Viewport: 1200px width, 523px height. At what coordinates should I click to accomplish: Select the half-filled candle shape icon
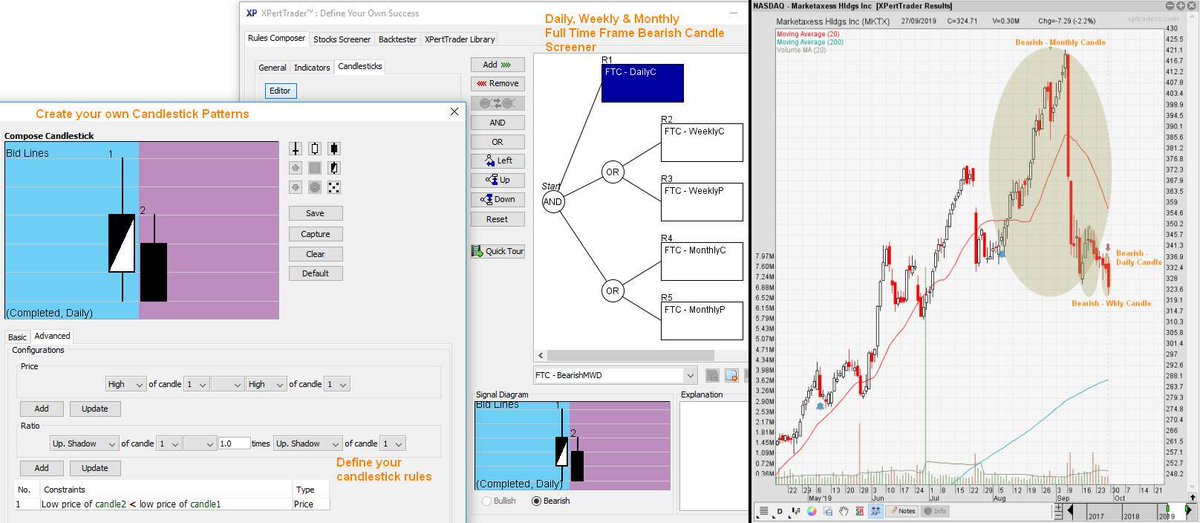coord(334,168)
